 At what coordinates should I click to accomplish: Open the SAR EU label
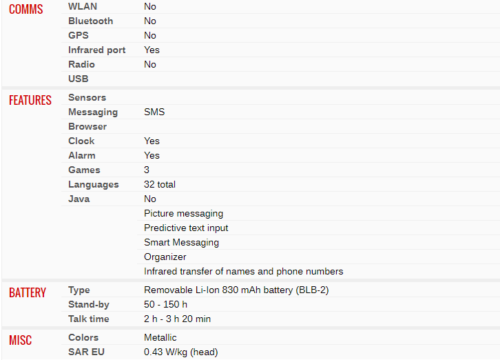[86, 352]
